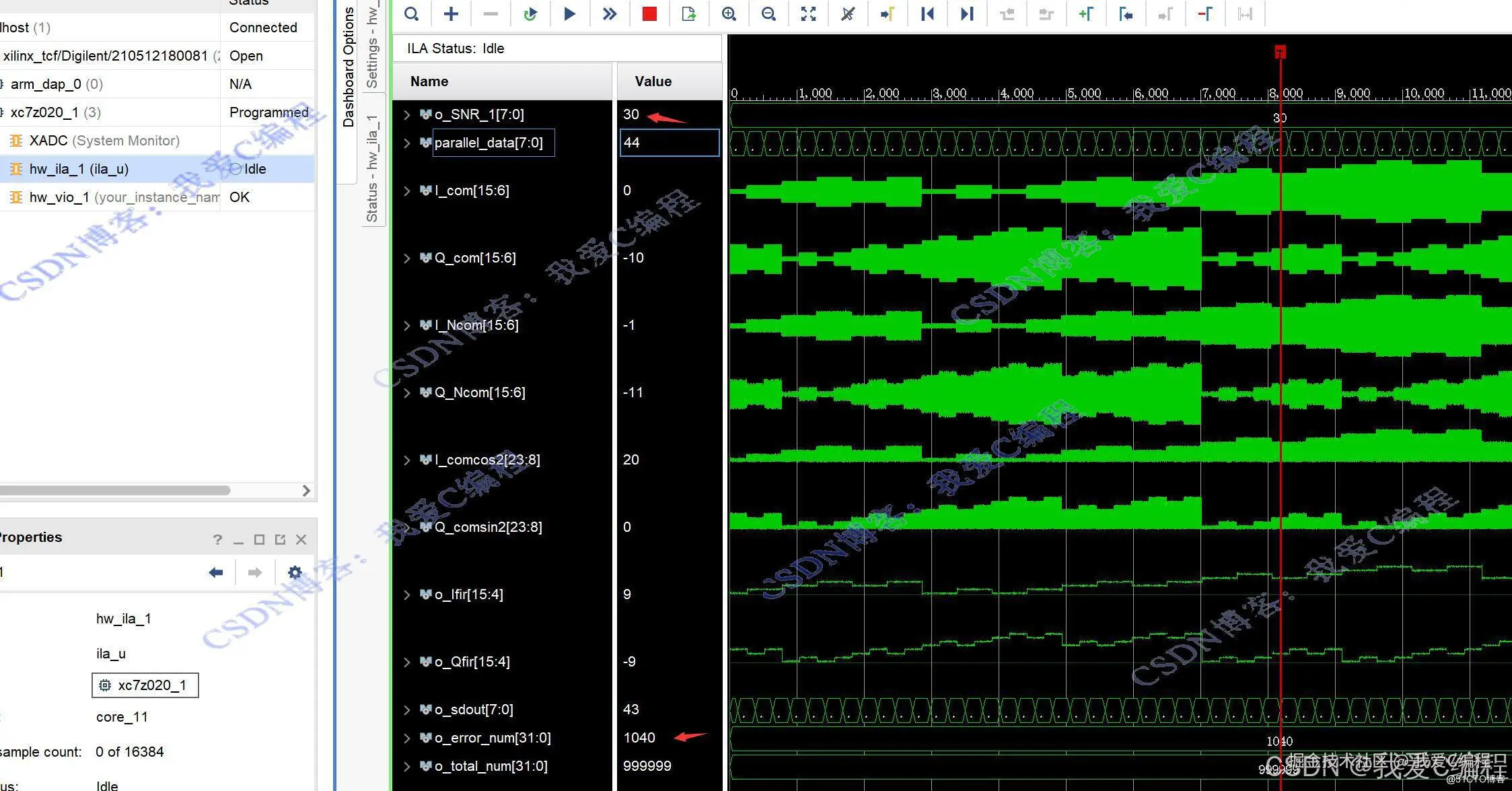Viewport: 1512px width, 791px height.
Task: Stop the trigger with the red square
Action: pyautogui.click(x=649, y=13)
